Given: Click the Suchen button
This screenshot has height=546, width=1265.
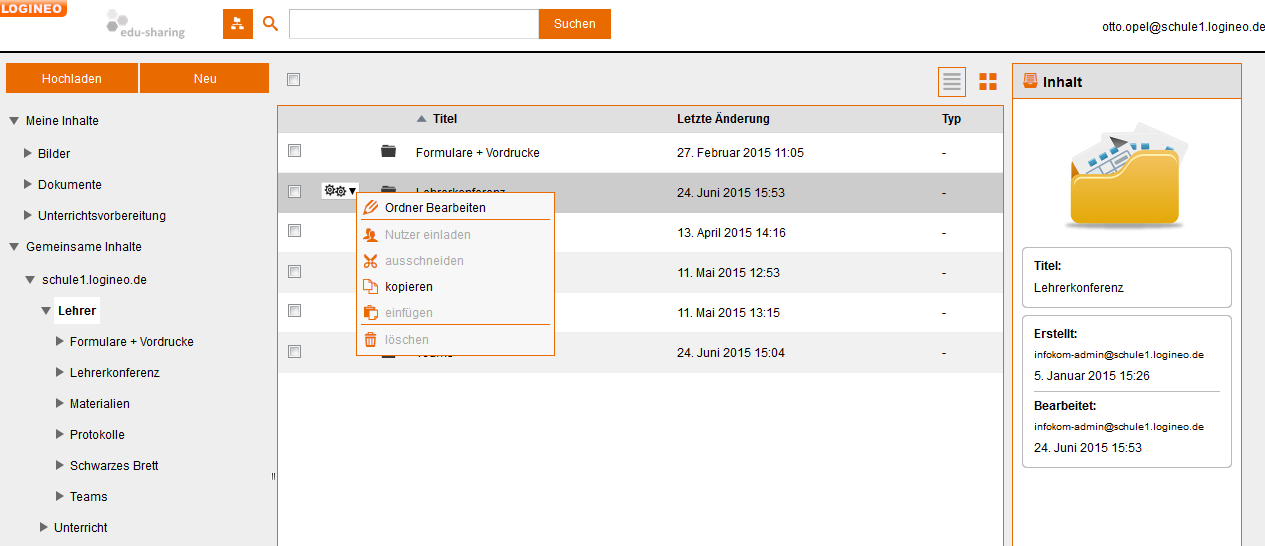Looking at the screenshot, I should coord(575,24).
